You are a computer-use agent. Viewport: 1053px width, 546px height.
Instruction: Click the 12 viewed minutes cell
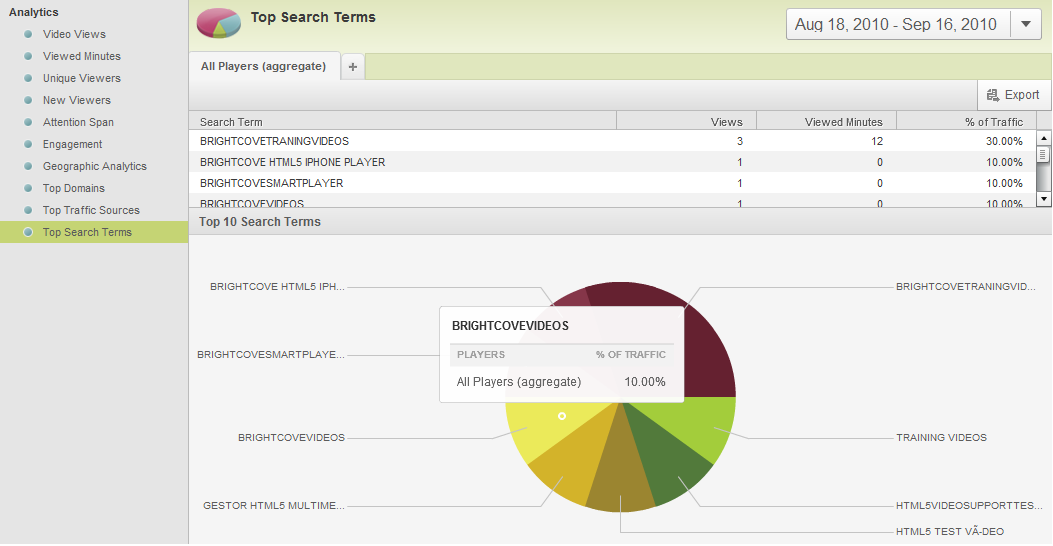tap(877, 141)
